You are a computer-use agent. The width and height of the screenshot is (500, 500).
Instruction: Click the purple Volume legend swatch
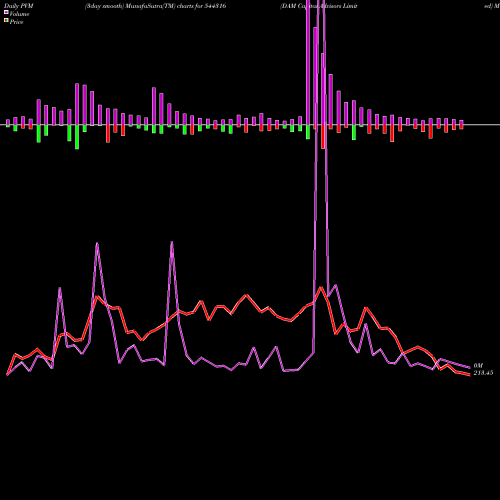tap(6, 12)
